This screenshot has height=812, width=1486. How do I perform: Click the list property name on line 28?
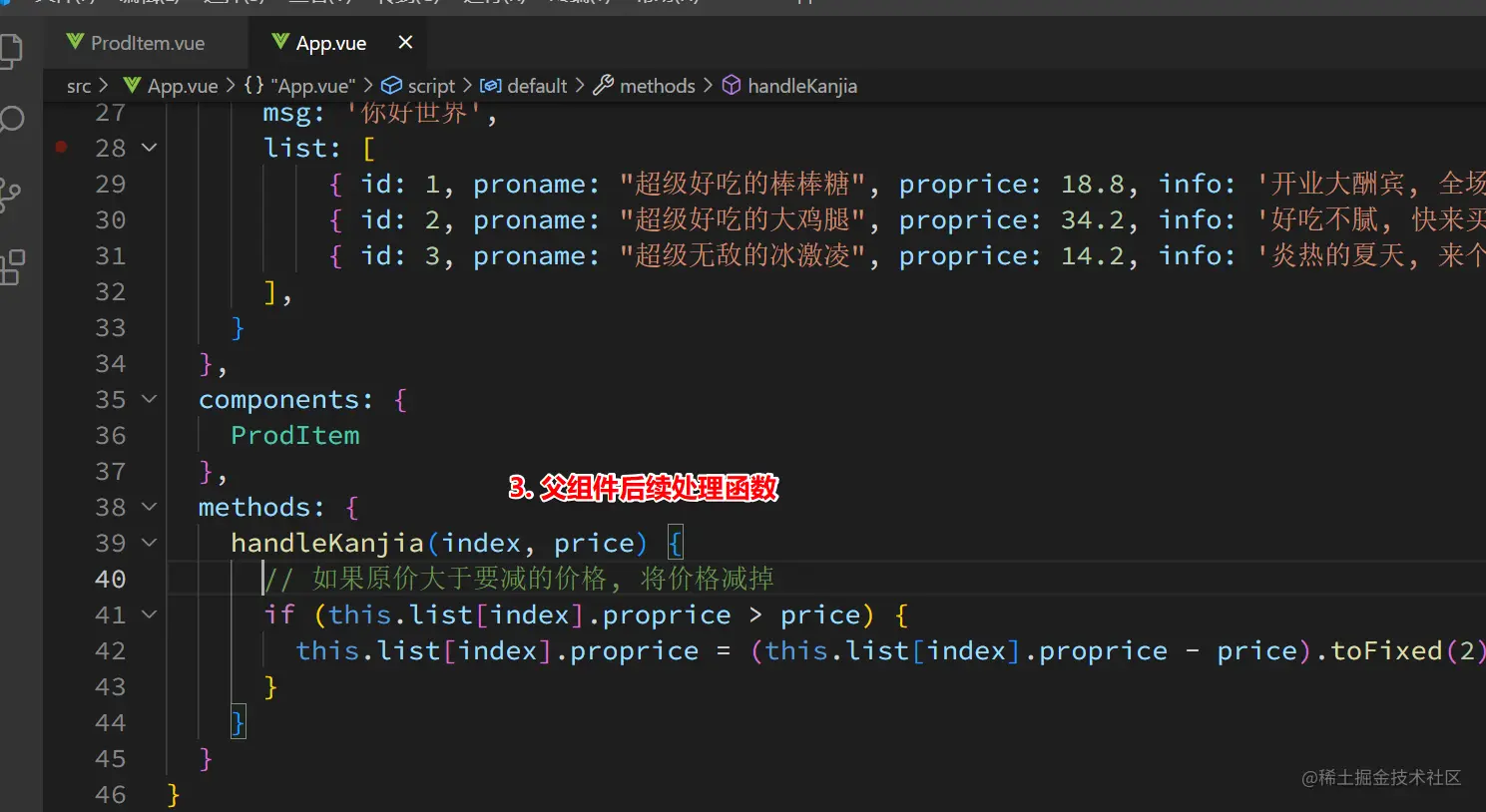coord(294,148)
